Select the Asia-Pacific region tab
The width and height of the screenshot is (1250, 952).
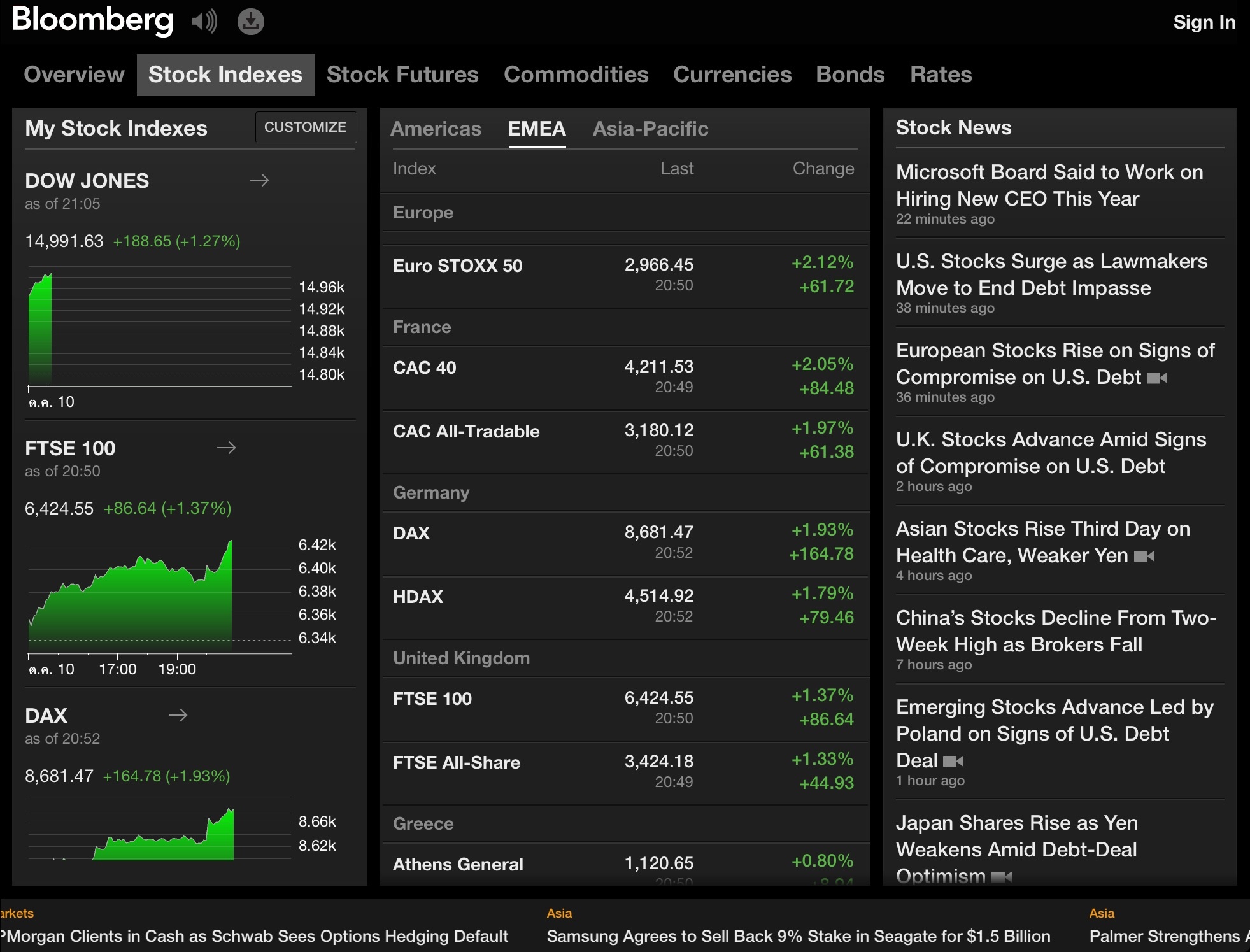coord(650,129)
